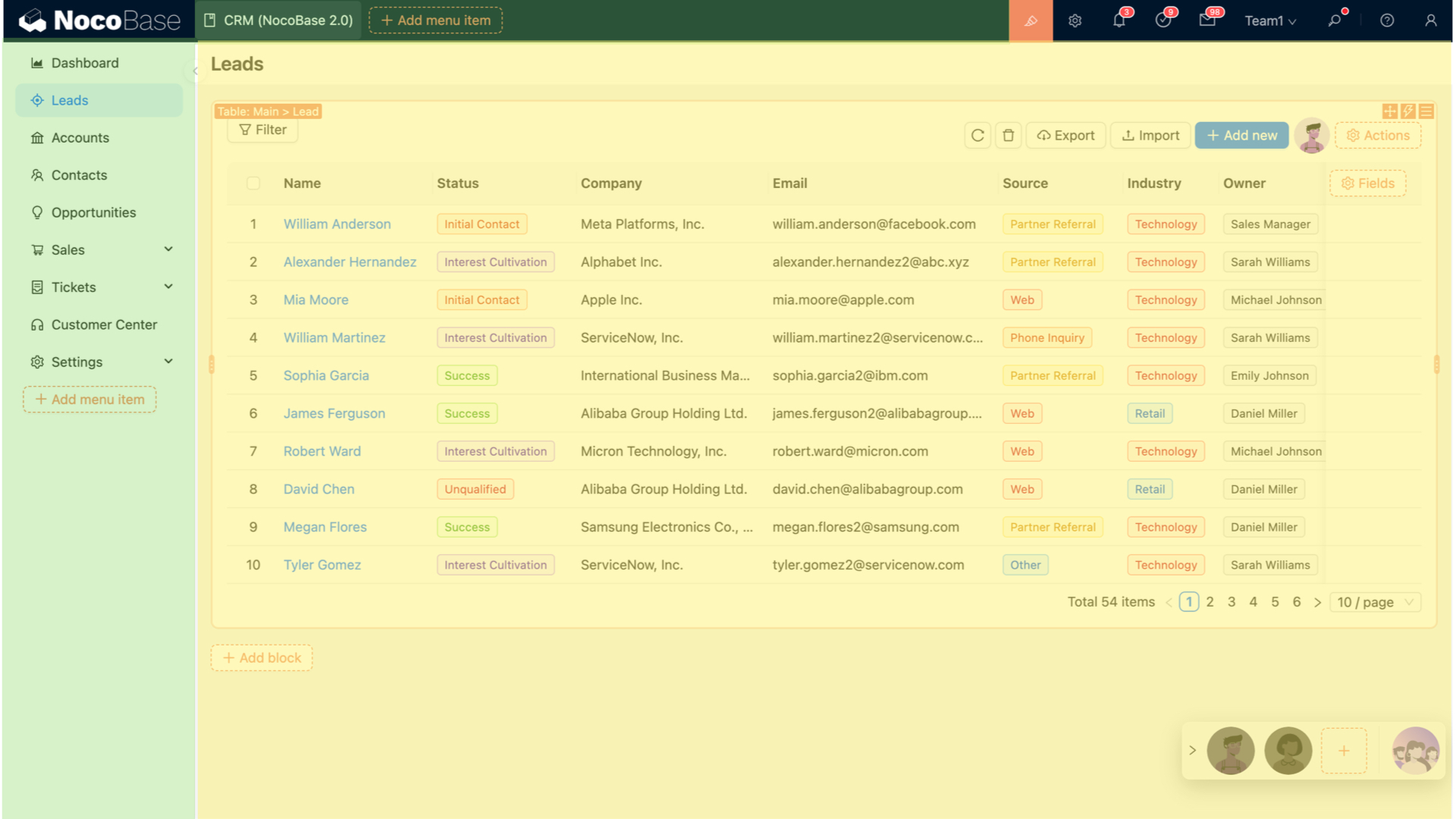The height and width of the screenshot is (819, 1456).
Task: Click the Filter button
Action: tap(262, 130)
